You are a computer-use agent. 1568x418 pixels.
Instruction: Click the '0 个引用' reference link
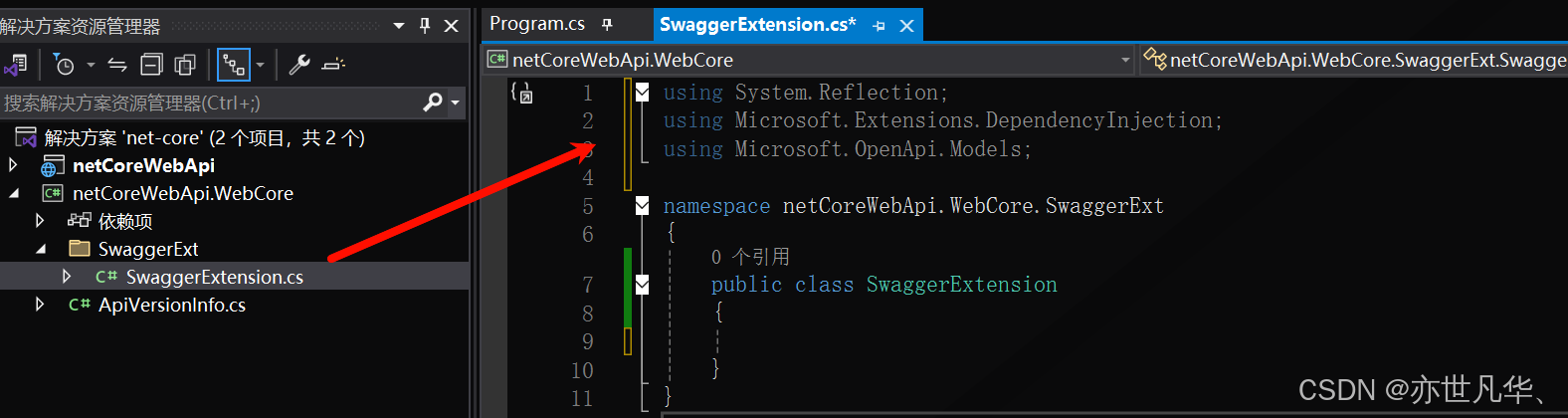(750, 257)
